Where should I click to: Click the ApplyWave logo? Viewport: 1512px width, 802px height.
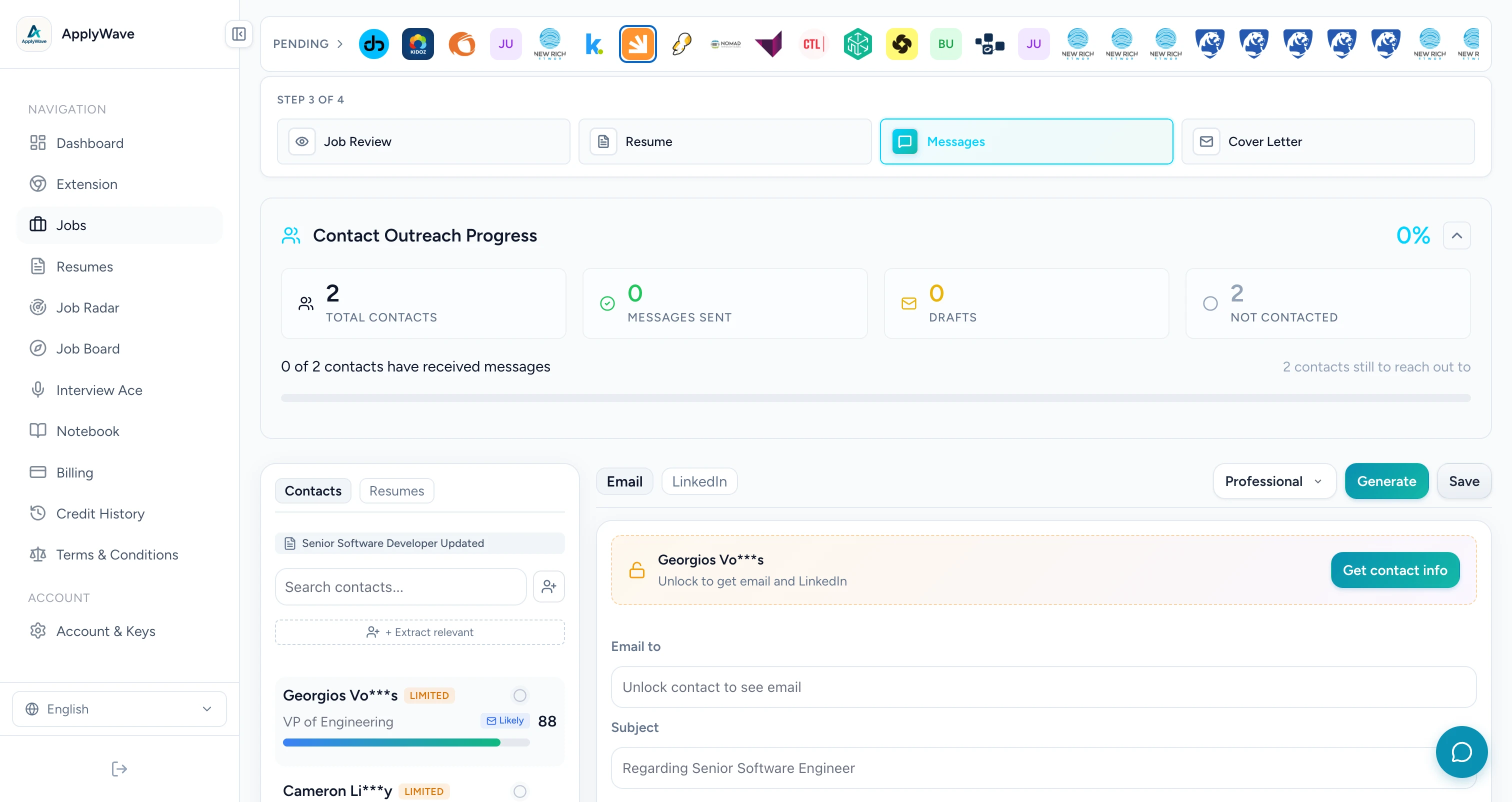point(34,34)
